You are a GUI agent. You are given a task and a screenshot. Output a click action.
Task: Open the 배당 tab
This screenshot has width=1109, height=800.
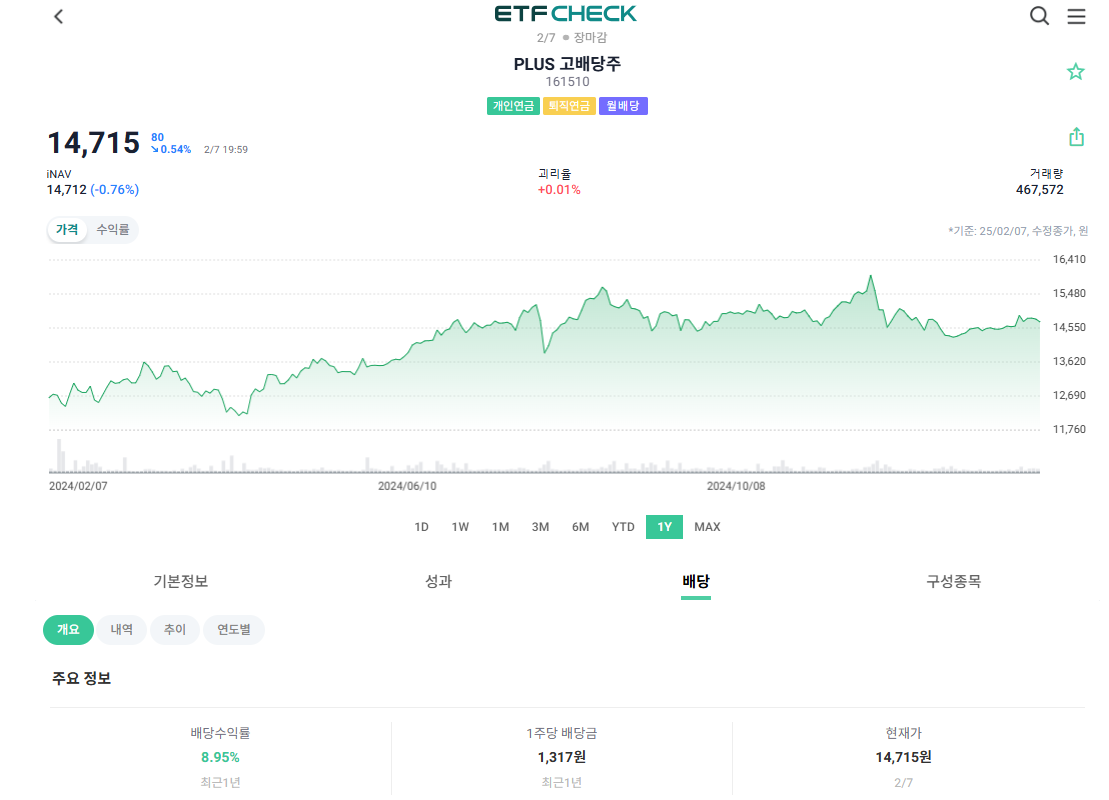pyautogui.click(x=696, y=581)
